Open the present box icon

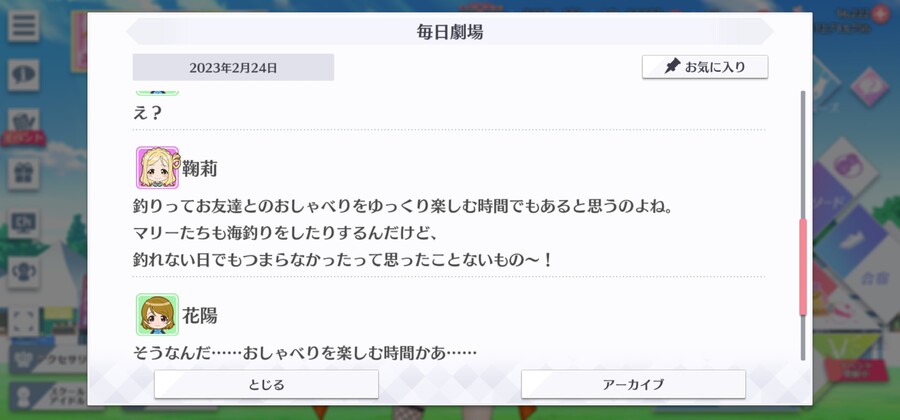(x=24, y=174)
